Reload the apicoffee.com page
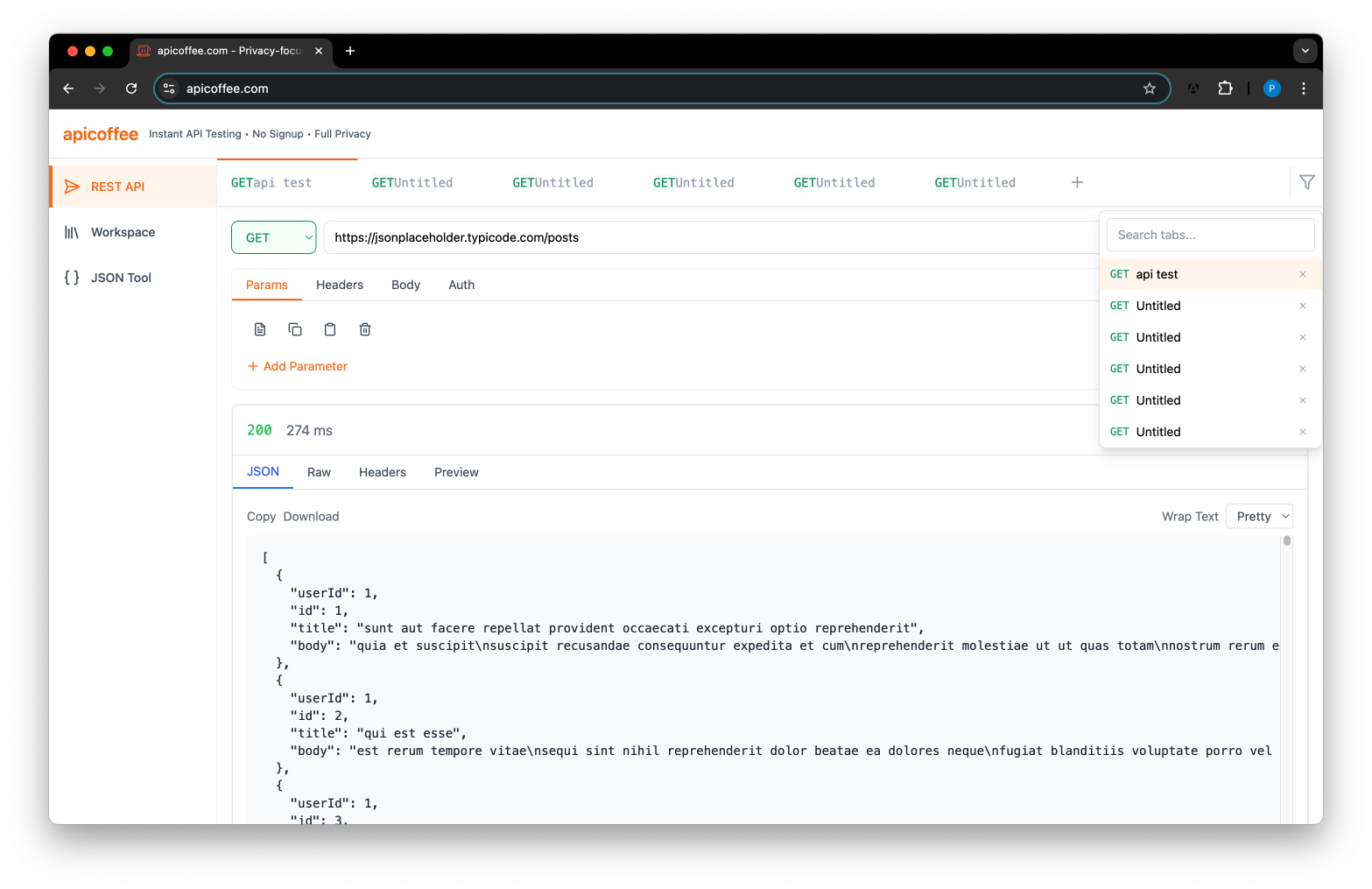 (x=131, y=88)
